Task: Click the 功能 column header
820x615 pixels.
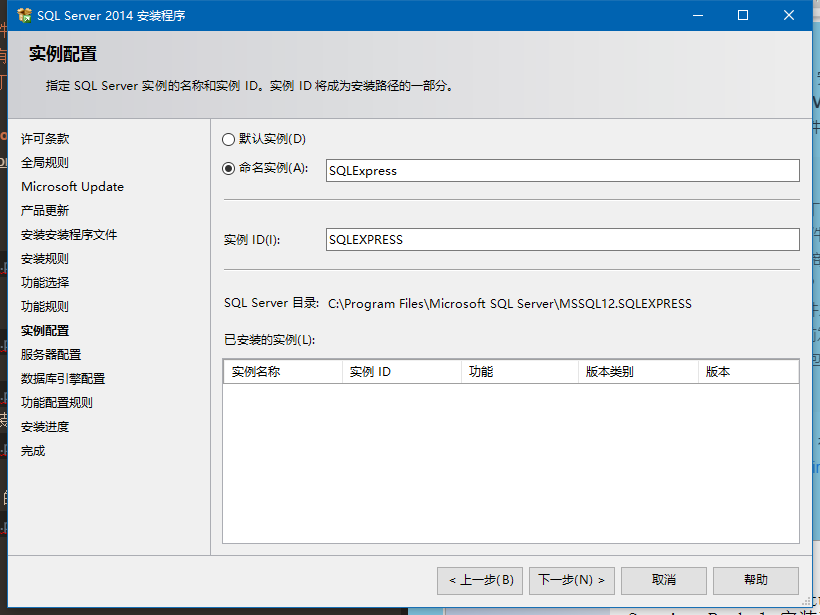Action: tap(520, 372)
